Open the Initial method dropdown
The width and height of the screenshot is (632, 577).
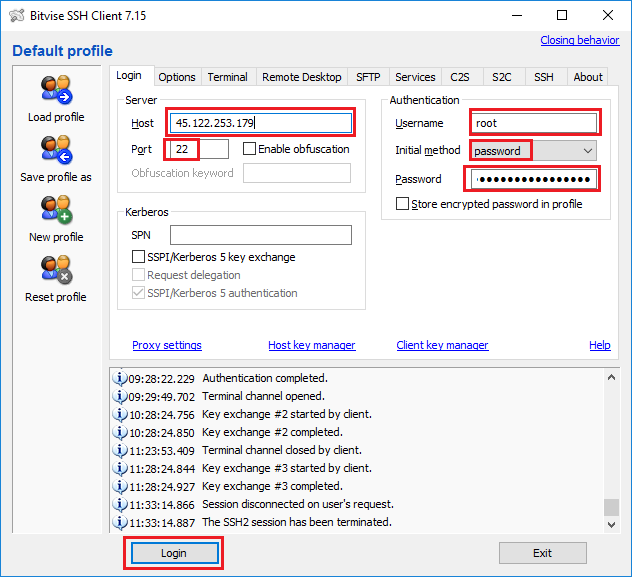tap(587, 150)
